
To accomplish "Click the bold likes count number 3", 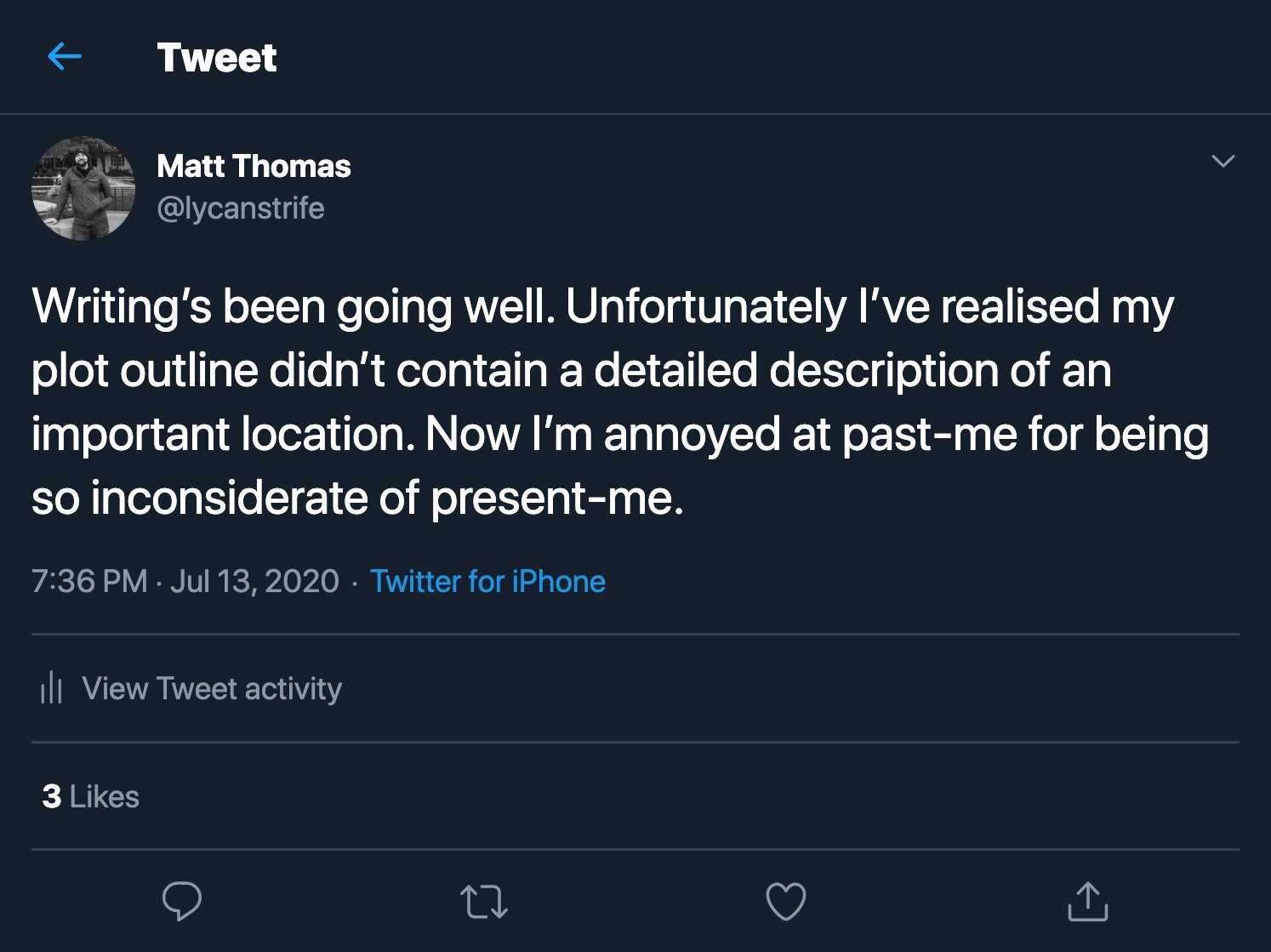I will point(52,796).
